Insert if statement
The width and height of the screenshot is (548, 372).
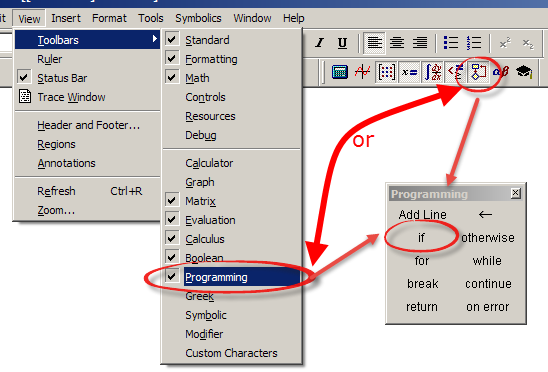coord(421,237)
